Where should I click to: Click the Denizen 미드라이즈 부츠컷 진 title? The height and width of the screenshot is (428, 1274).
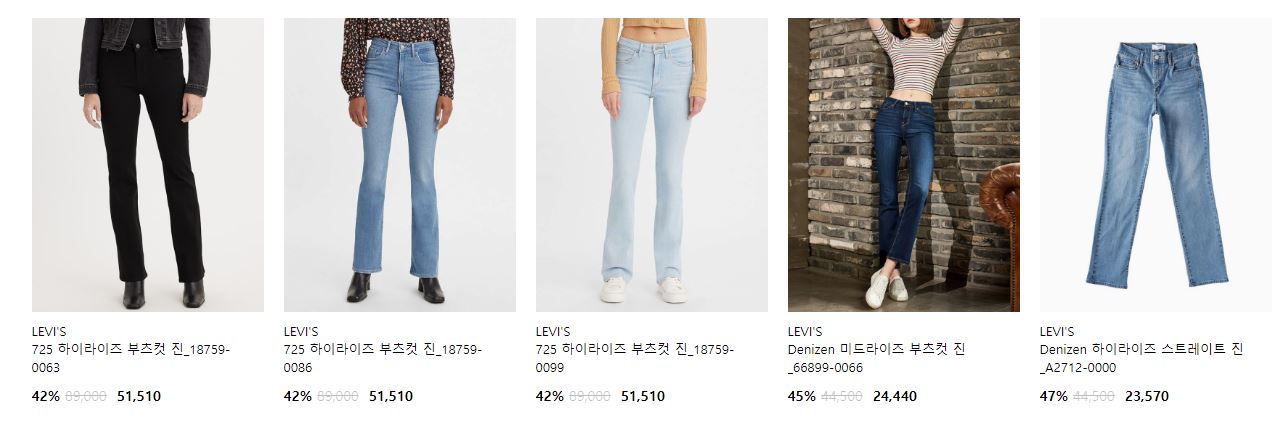coord(877,359)
